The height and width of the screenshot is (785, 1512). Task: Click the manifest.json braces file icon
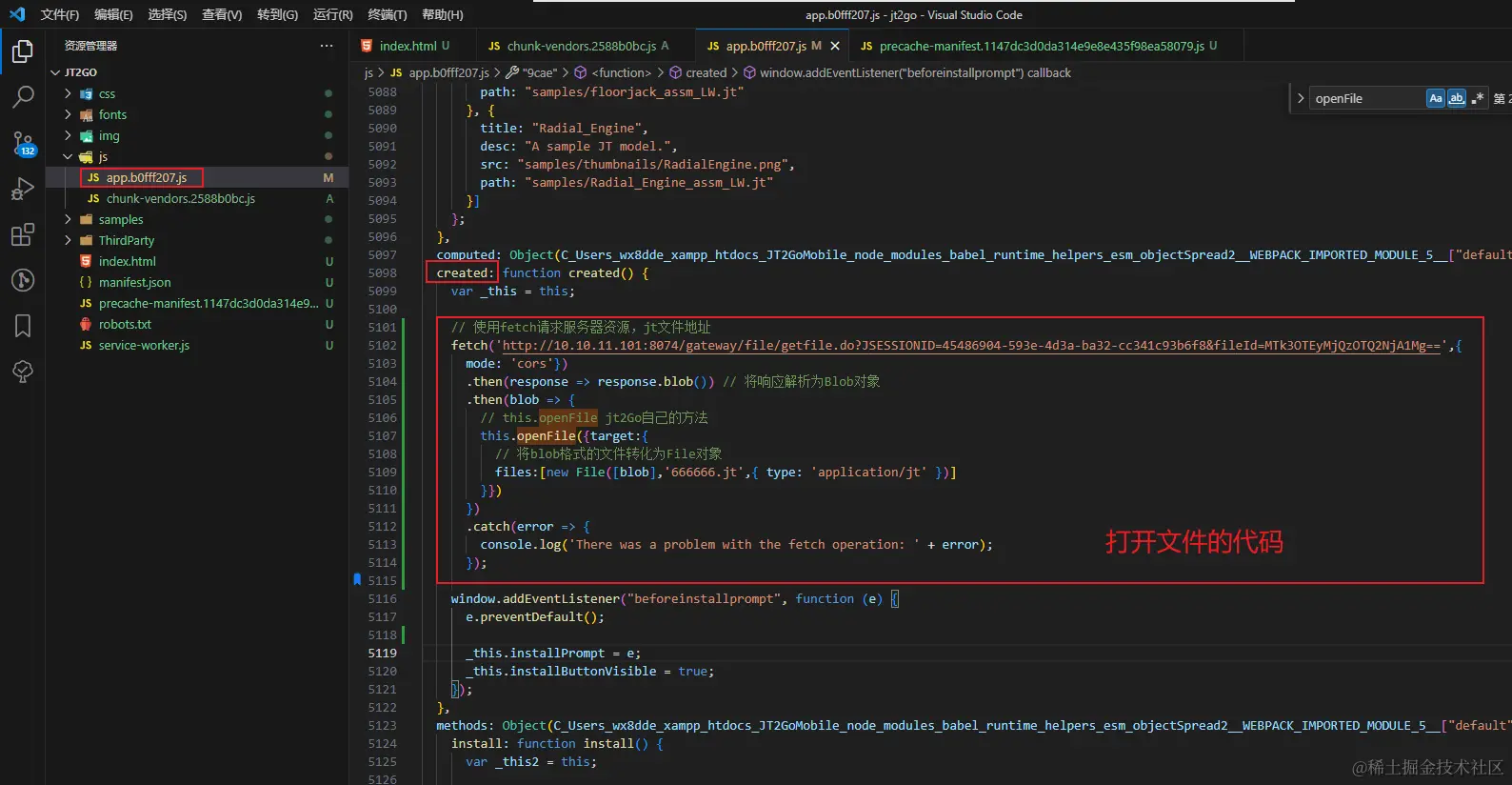coord(87,282)
